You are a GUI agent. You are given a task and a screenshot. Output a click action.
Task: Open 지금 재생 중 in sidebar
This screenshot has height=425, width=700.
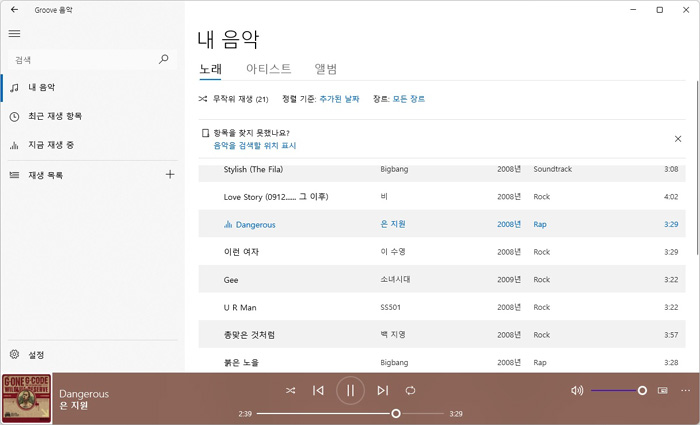click(92, 145)
